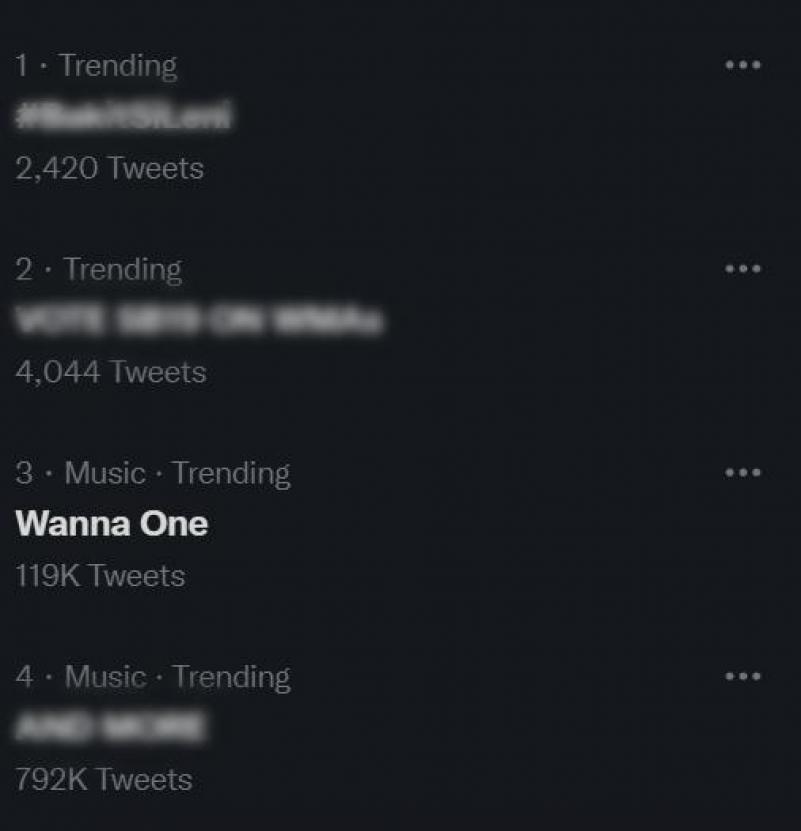Click the 792K Tweets count

(x=103, y=779)
